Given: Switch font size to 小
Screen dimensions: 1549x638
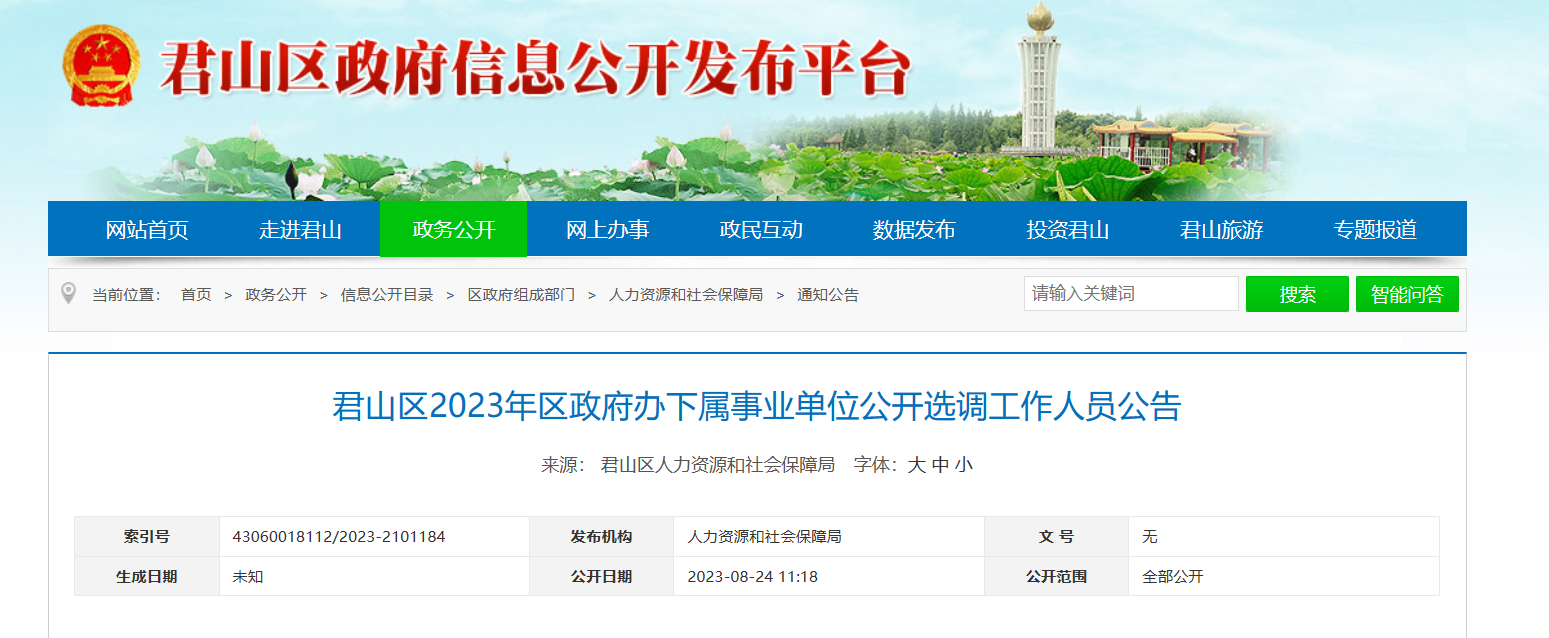Looking at the screenshot, I should point(963,465).
